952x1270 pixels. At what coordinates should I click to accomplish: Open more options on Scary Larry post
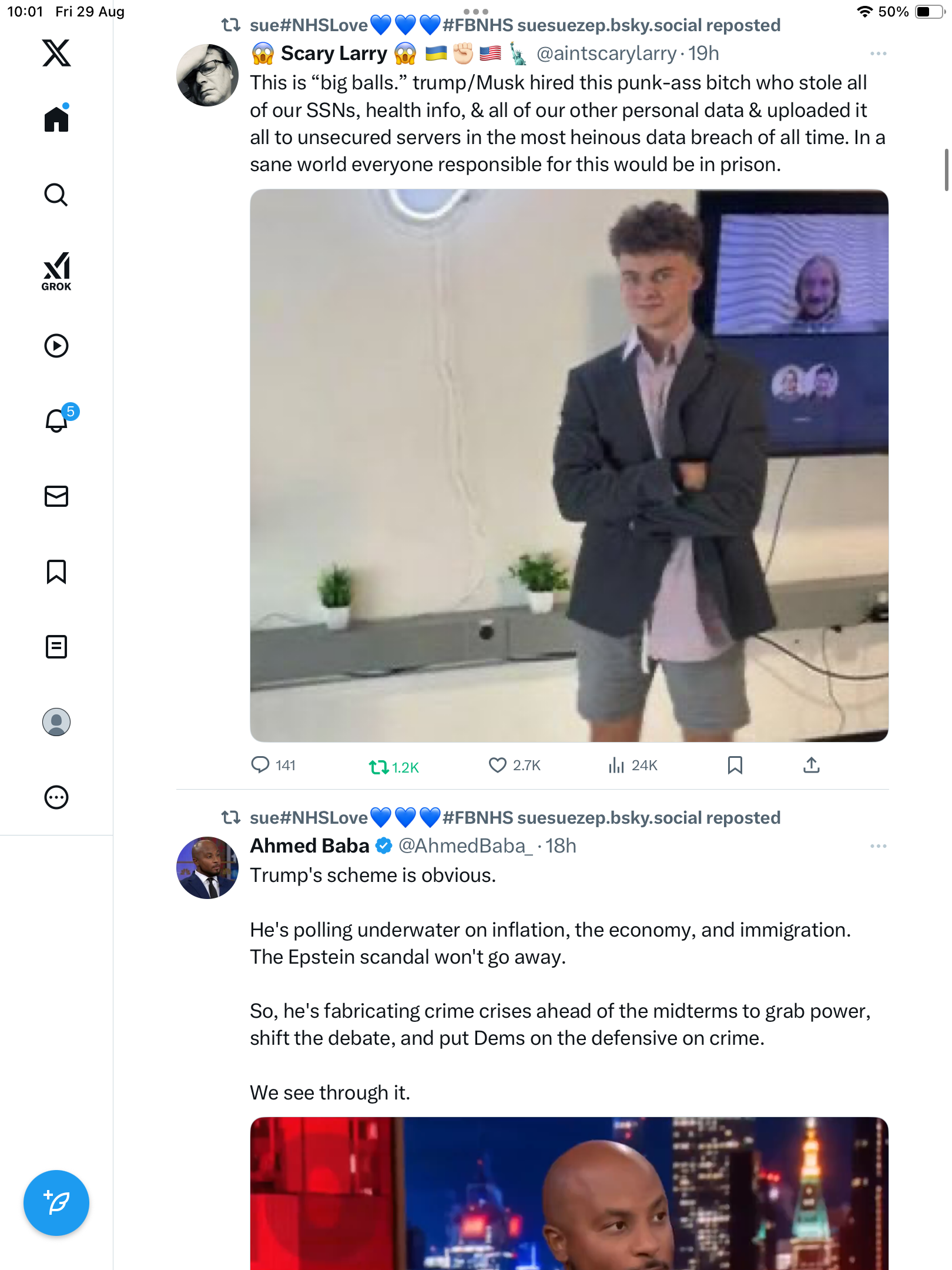point(878,54)
